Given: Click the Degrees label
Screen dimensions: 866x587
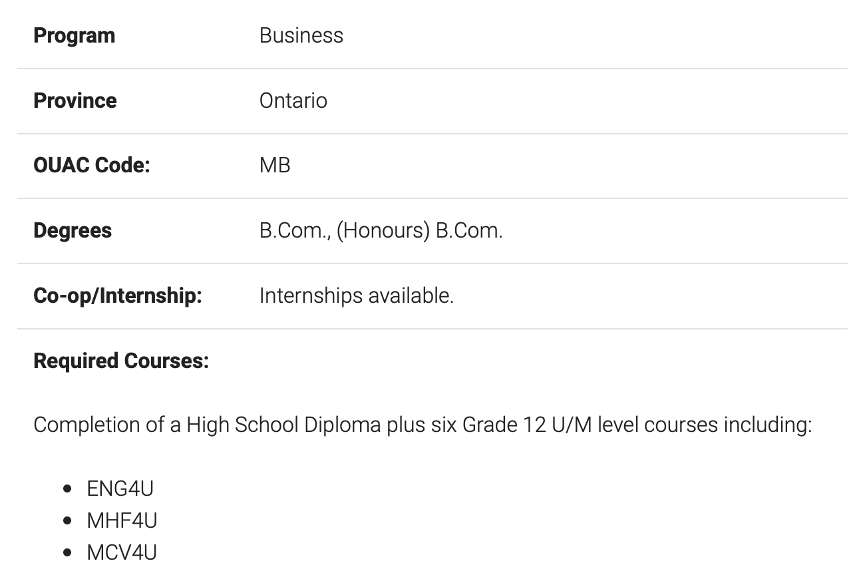Looking at the screenshot, I should 72,231.
